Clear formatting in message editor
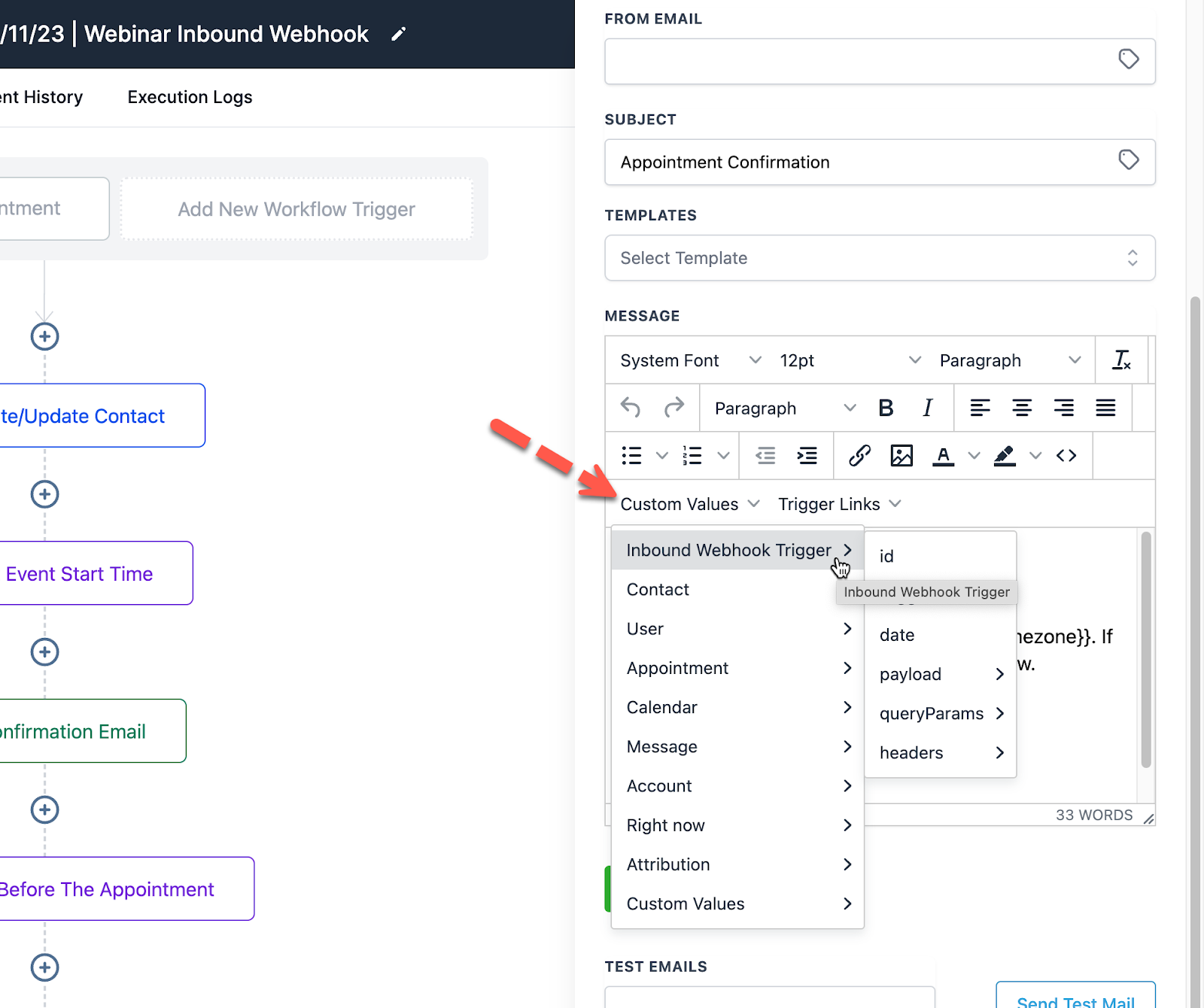The height and width of the screenshot is (1008, 1204). click(1121, 360)
